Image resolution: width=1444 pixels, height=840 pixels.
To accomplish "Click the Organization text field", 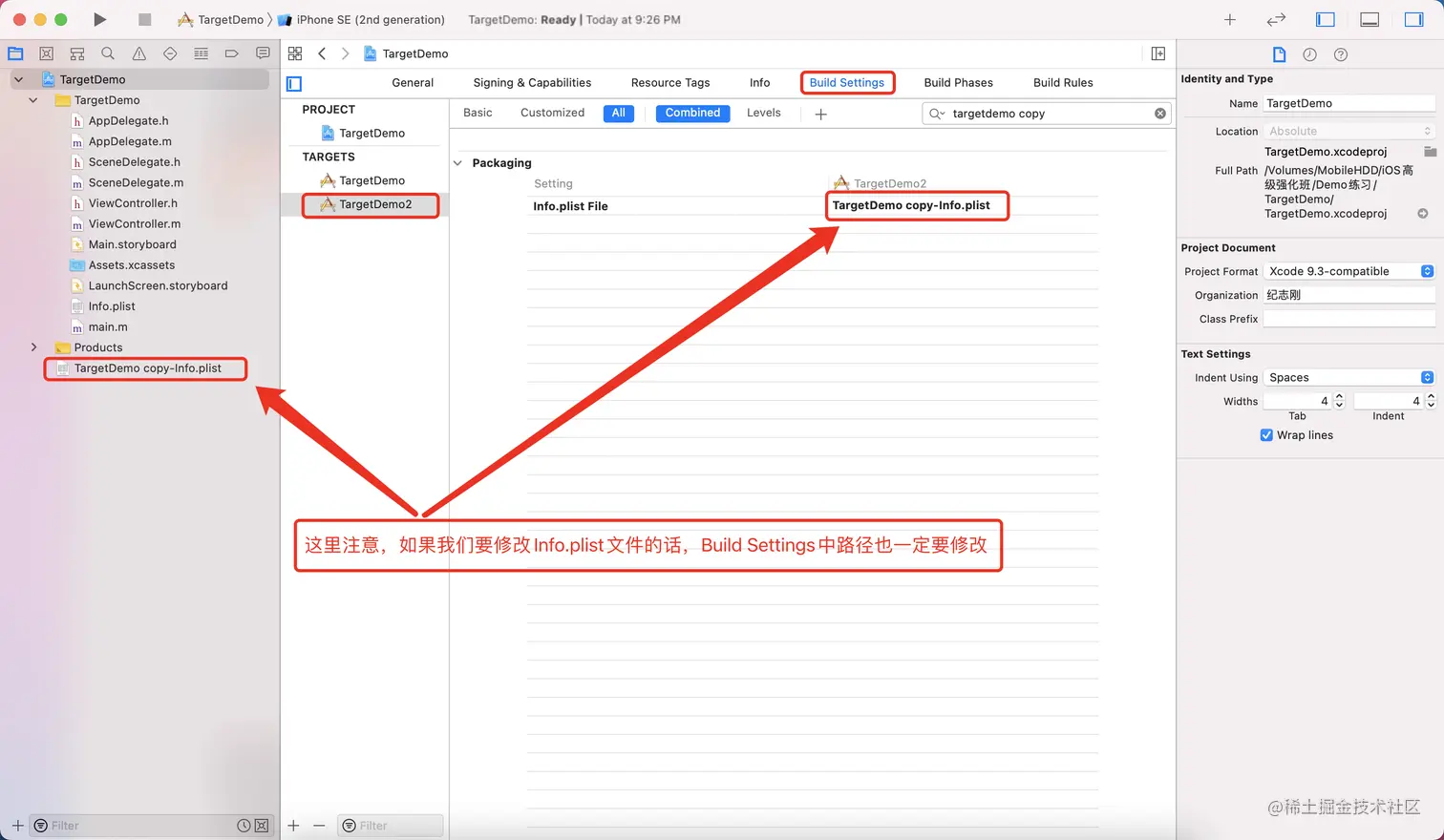I will point(1349,295).
